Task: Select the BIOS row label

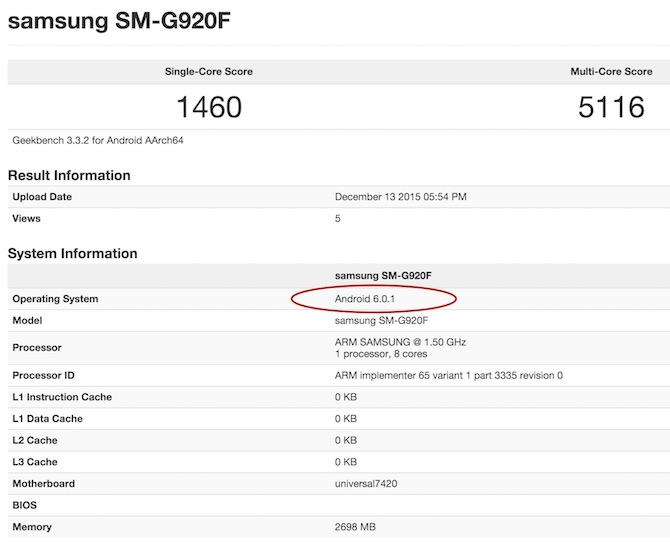Action: point(25,505)
